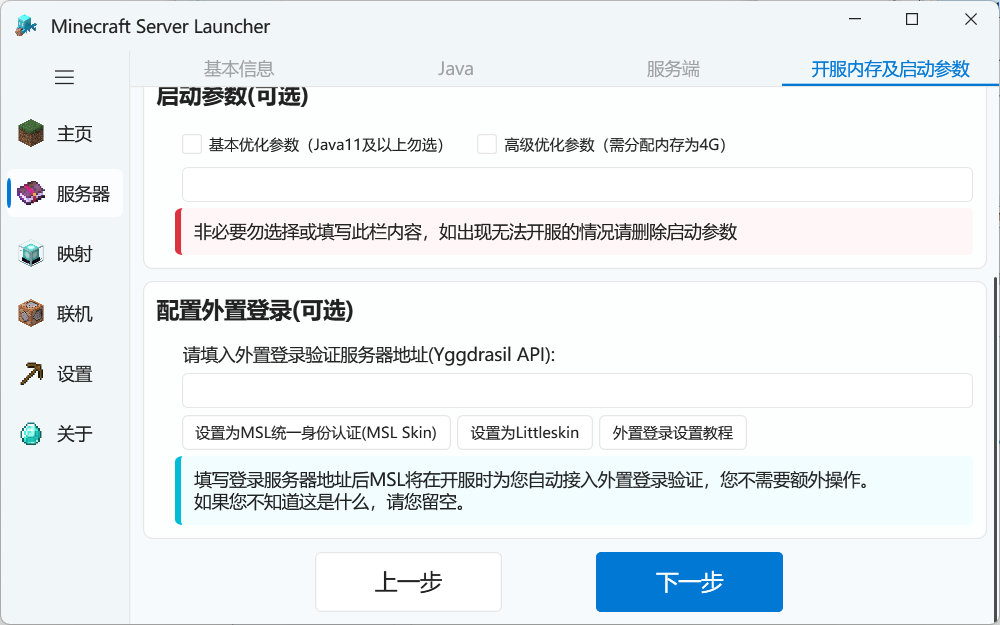Select the 开服内存及启动参数 tab
This screenshot has width=1000, height=625.
coord(890,69)
